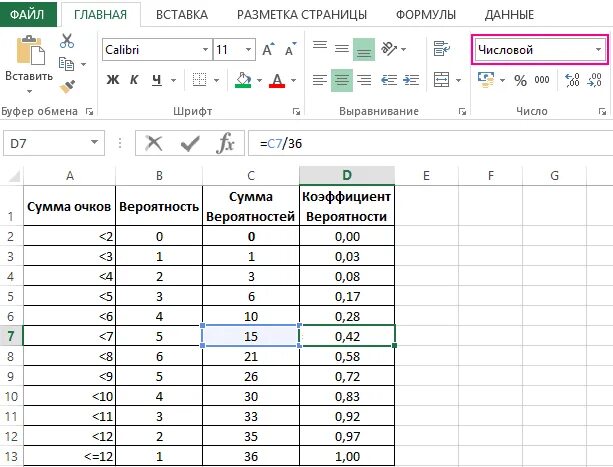Select cell D13 containing 1,00
The image size is (613, 467).
coord(347,456)
